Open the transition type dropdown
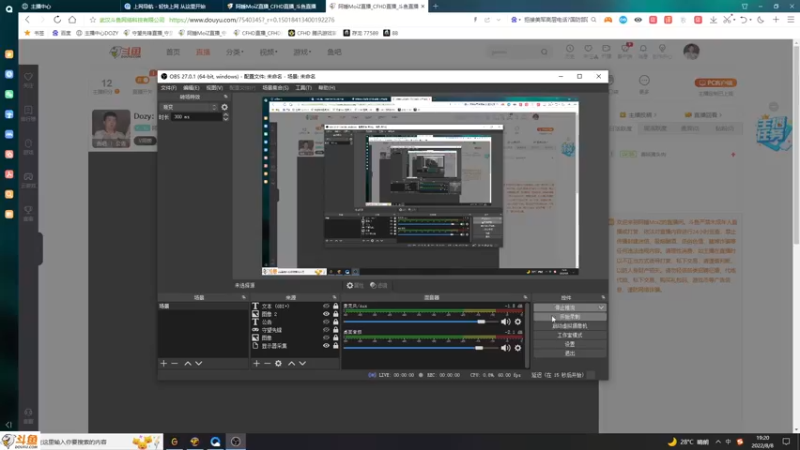The image size is (800, 450). coord(189,107)
